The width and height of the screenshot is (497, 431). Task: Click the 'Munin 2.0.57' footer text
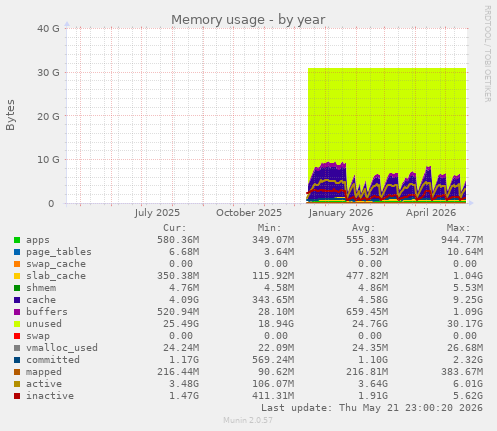(x=248, y=420)
